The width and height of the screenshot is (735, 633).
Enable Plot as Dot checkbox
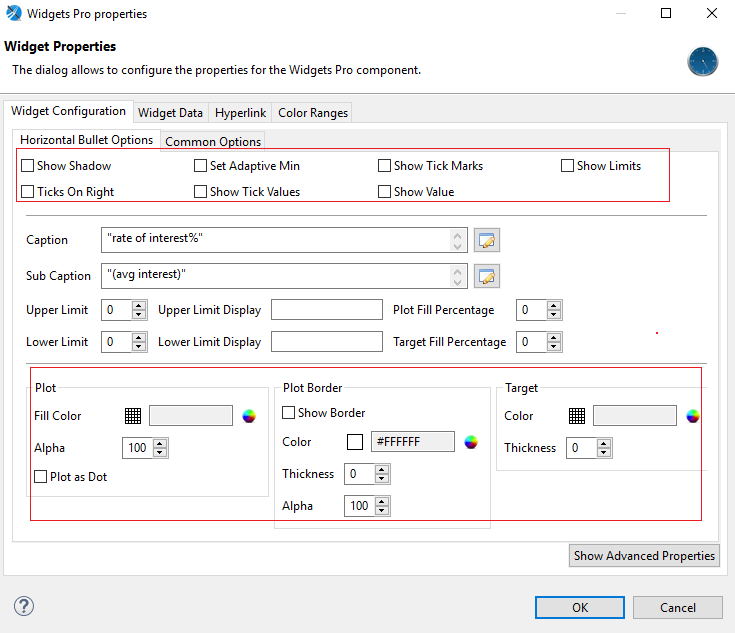(41, 476)
